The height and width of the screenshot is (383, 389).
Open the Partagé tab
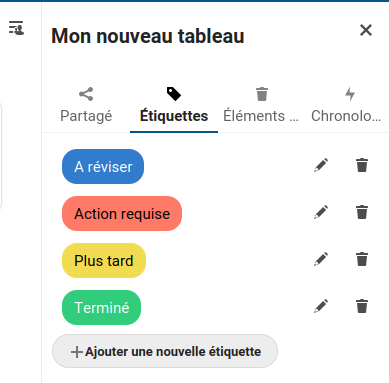coord(86,106)
